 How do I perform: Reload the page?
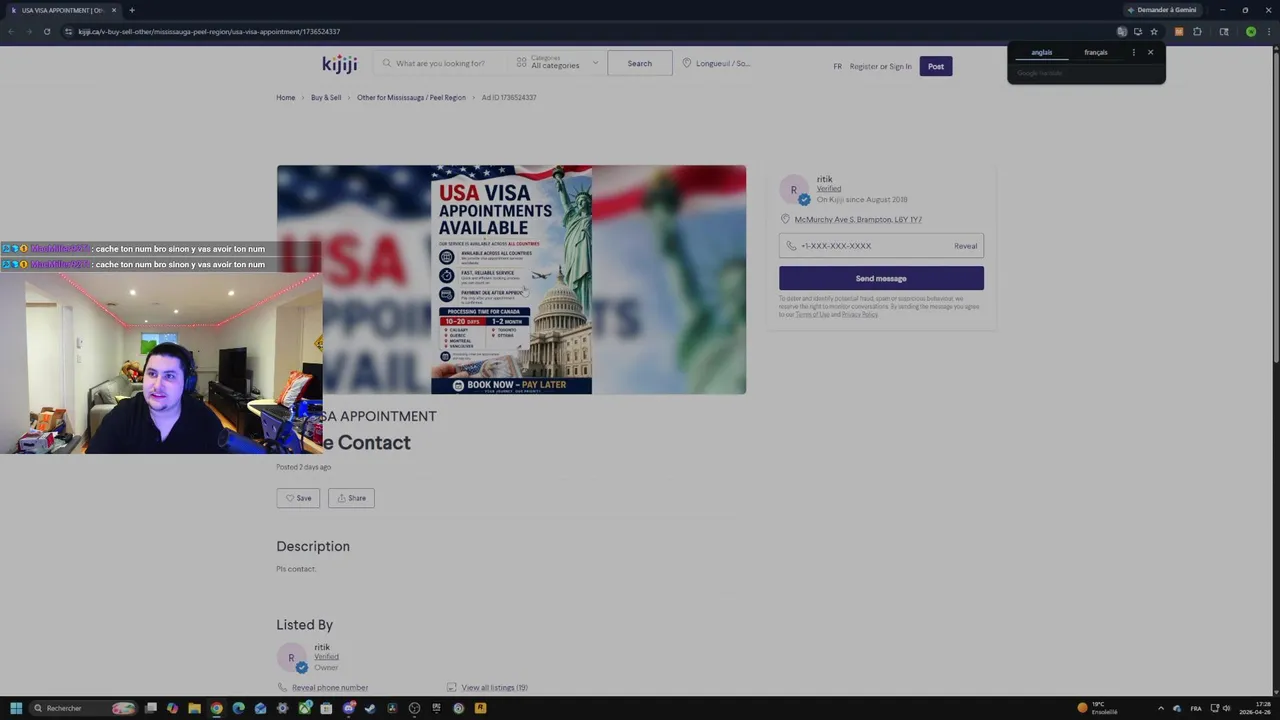tap(46, 31)
